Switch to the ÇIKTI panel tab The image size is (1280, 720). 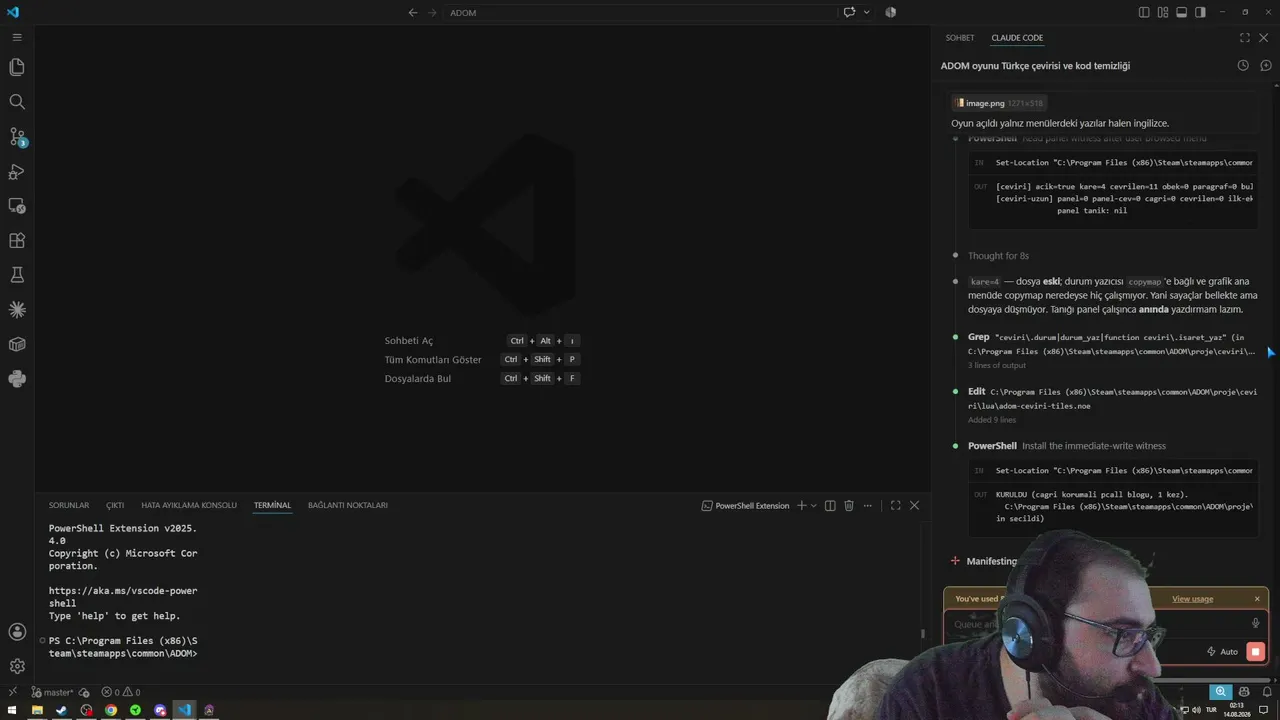(x=115, y=506)
